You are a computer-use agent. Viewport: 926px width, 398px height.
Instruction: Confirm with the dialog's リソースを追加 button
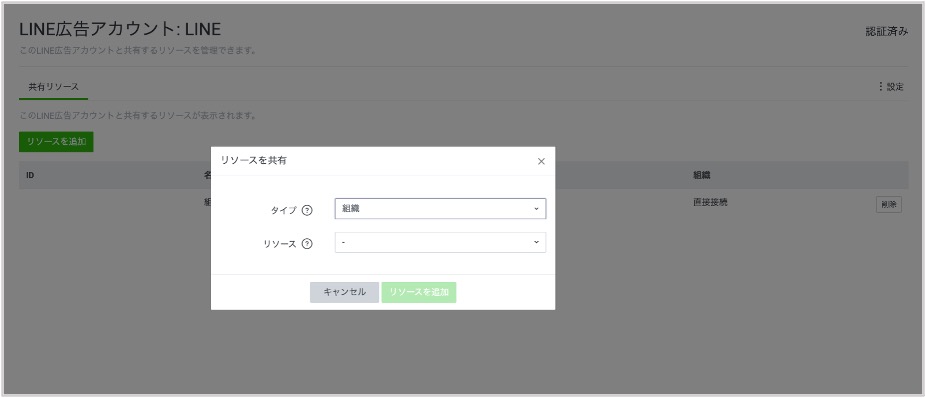(419, 292)
